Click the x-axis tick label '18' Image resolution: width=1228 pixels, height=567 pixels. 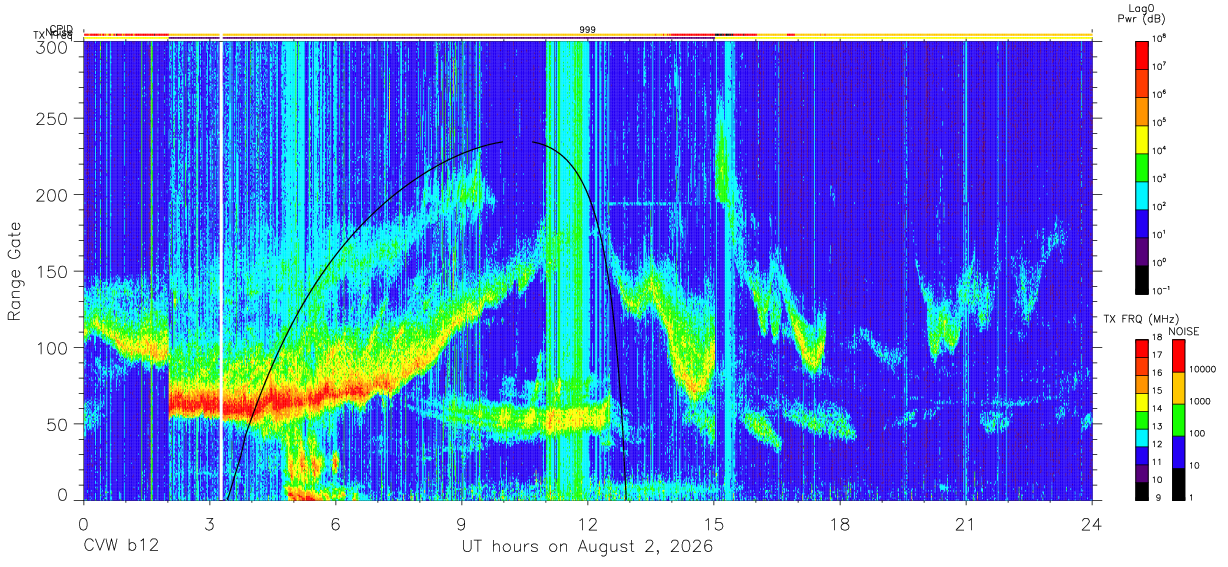[840, 523]
